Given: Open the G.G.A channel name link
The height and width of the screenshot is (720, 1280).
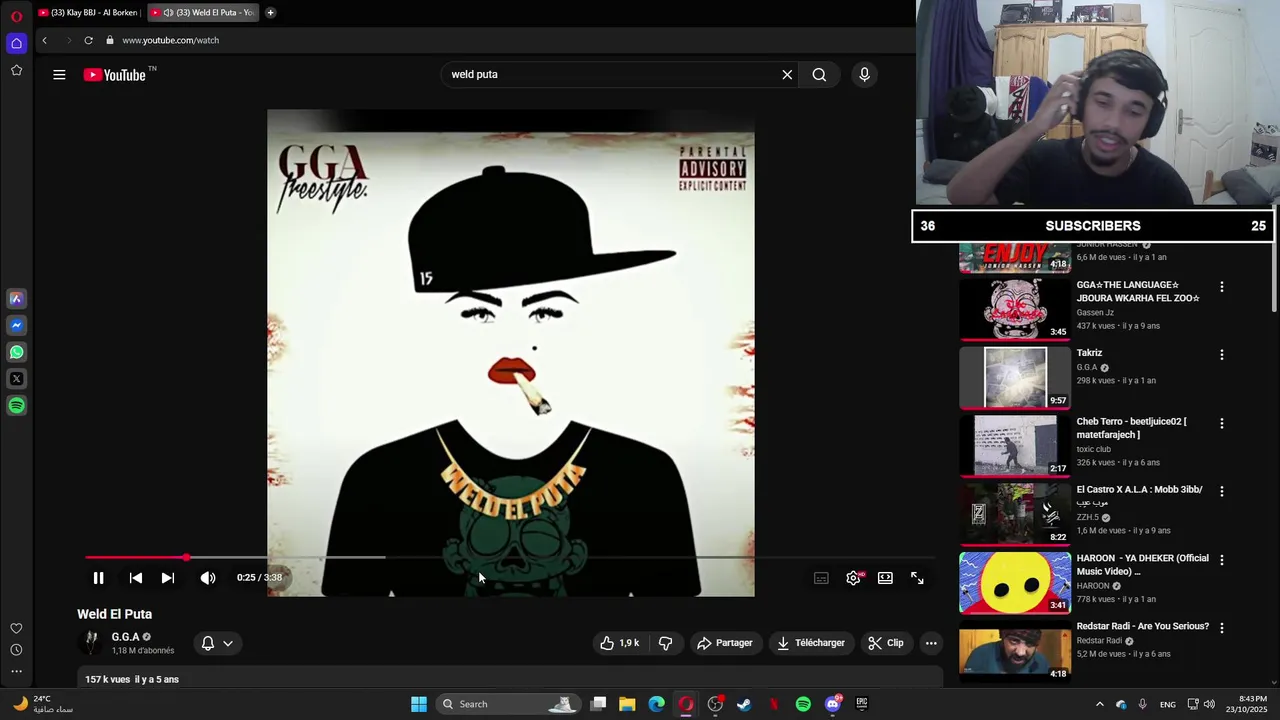Looking at the screenshot, I should [125, 637].
